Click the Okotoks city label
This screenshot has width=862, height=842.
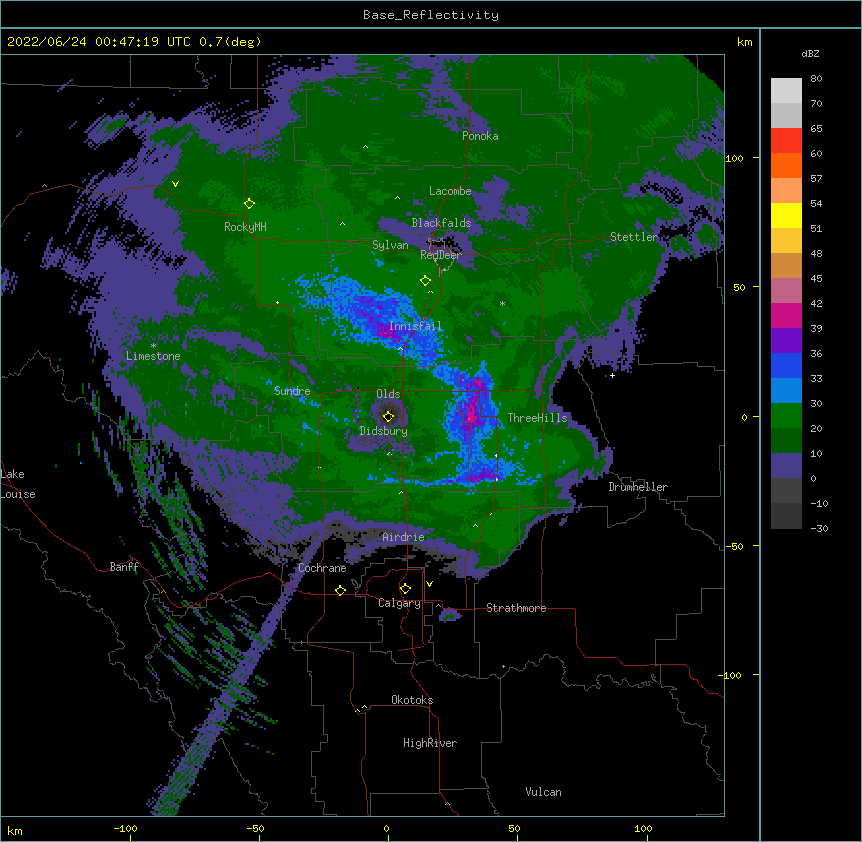click(412, 700)
